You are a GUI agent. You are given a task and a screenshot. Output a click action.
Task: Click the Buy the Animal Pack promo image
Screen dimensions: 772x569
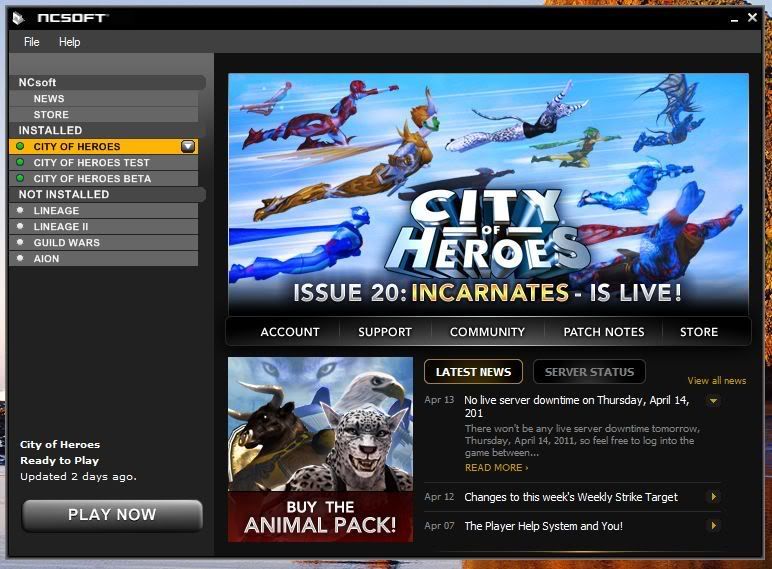[321, 449]
